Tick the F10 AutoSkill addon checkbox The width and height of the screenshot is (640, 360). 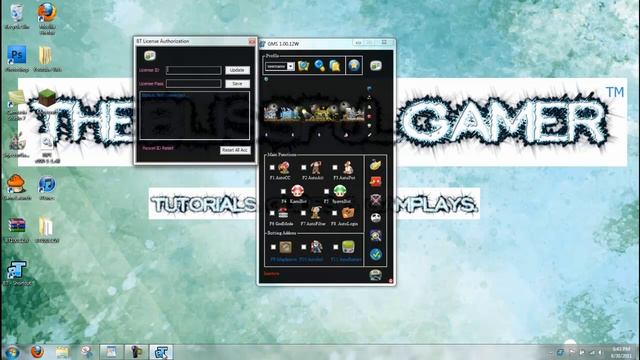(x=304, y=247)
